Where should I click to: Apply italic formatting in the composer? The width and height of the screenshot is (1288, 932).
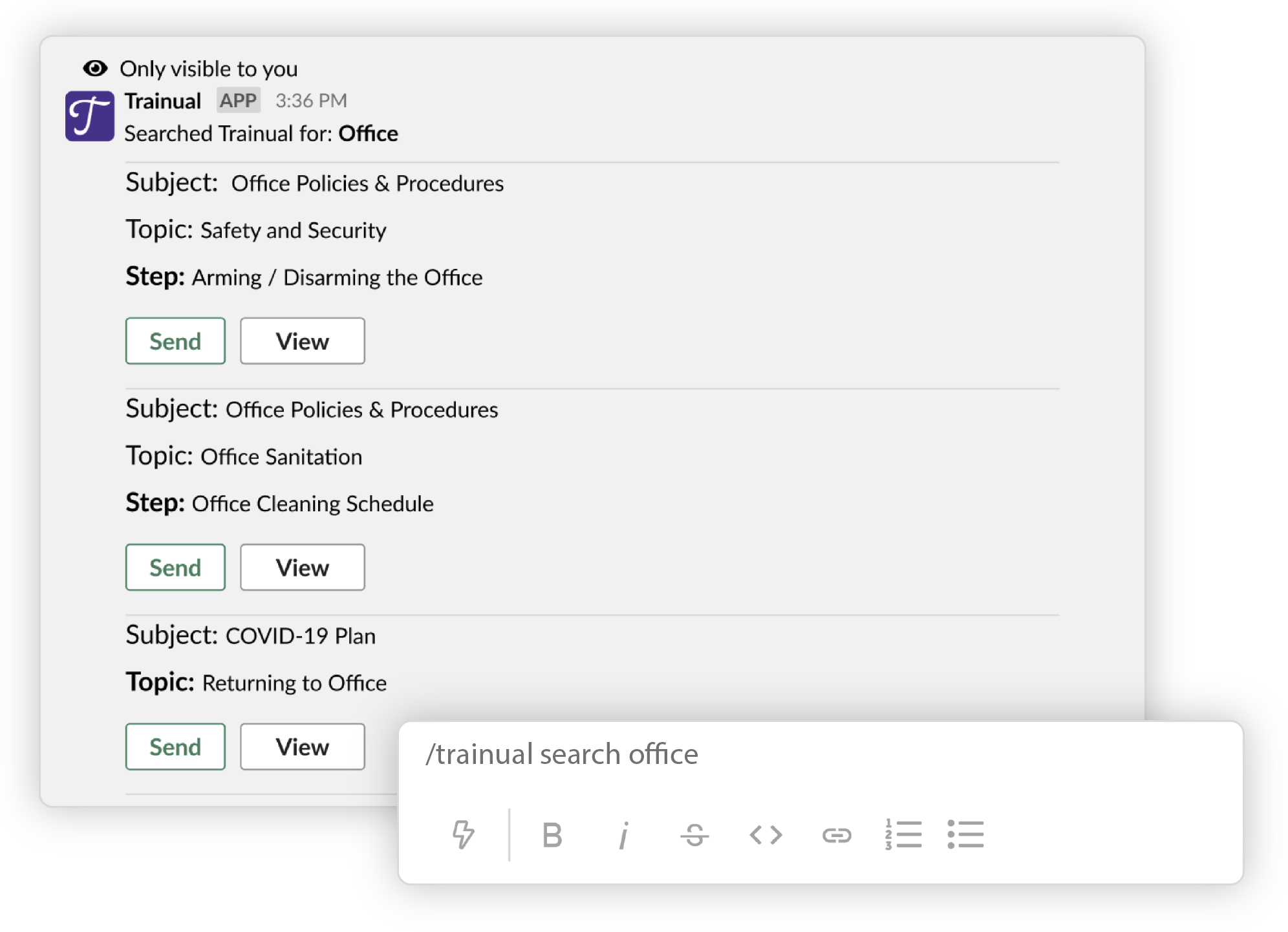coord(623,834)
